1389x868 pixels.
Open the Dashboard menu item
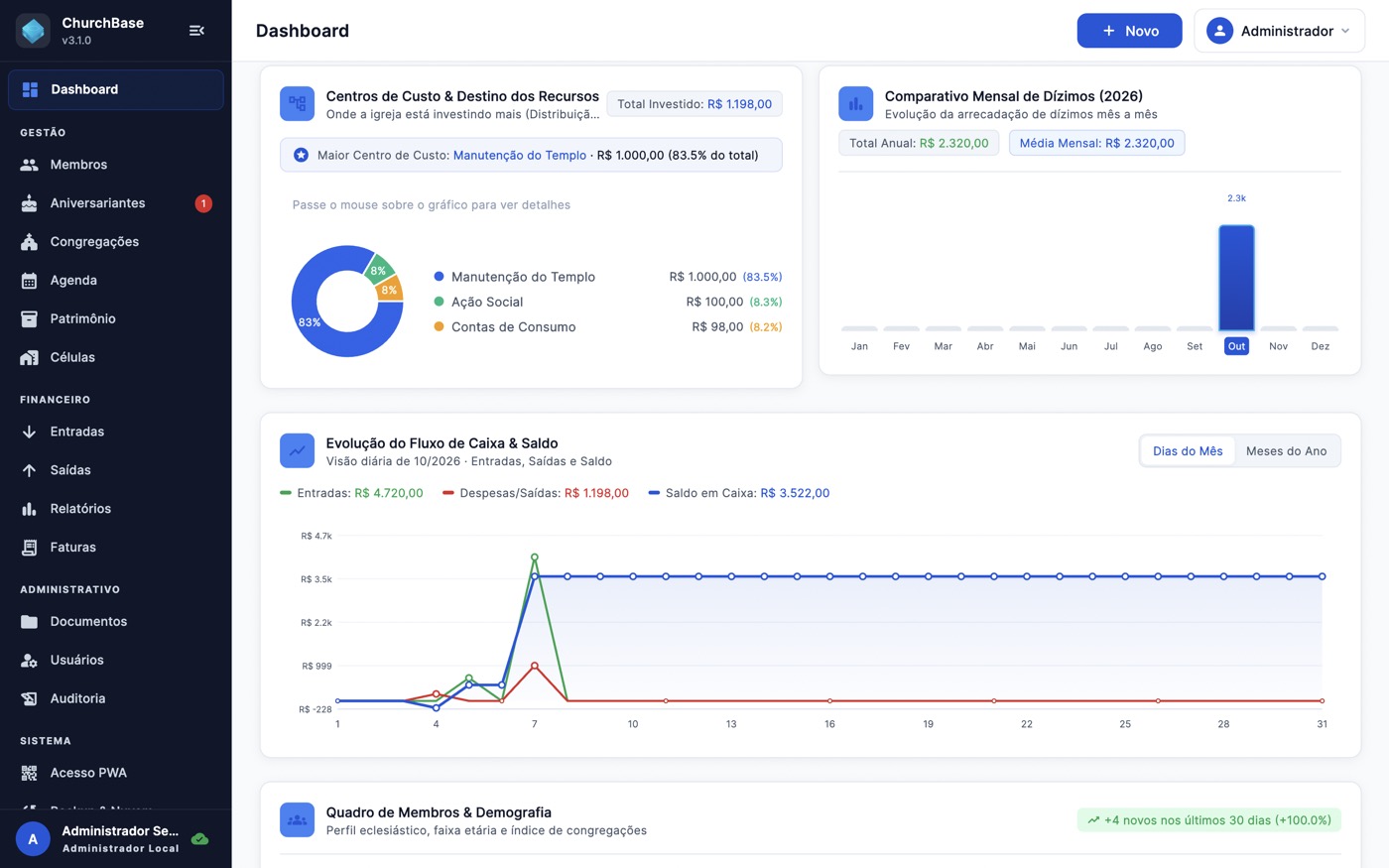point(116,89)
